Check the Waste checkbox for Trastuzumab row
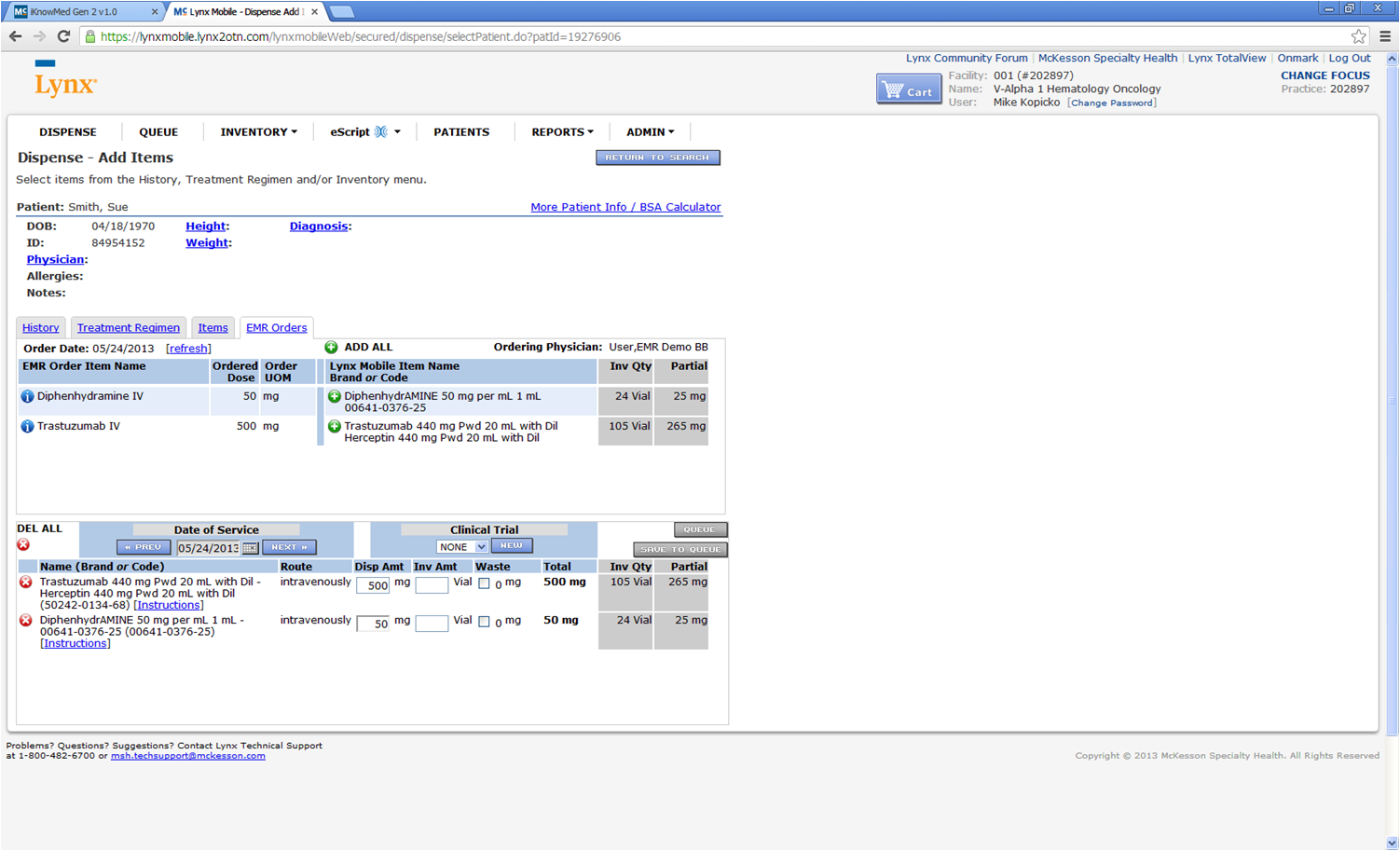The height and width of the screenshot is (851, 1400). pyautogui.click(x=485, y=583)
